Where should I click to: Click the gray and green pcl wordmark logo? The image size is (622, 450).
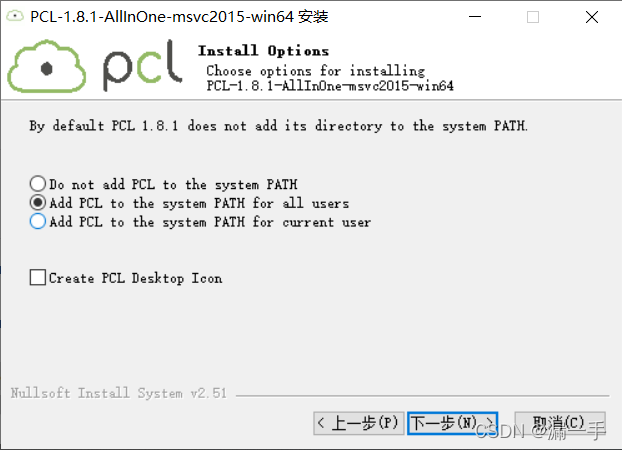[x=142, y=66]
